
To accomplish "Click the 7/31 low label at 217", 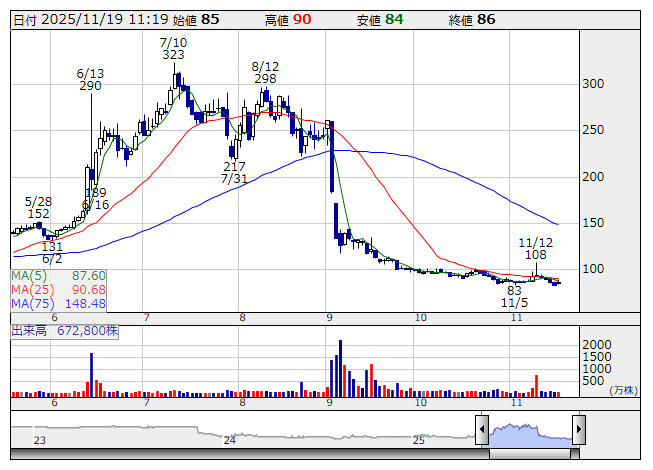I will (234, 172).
